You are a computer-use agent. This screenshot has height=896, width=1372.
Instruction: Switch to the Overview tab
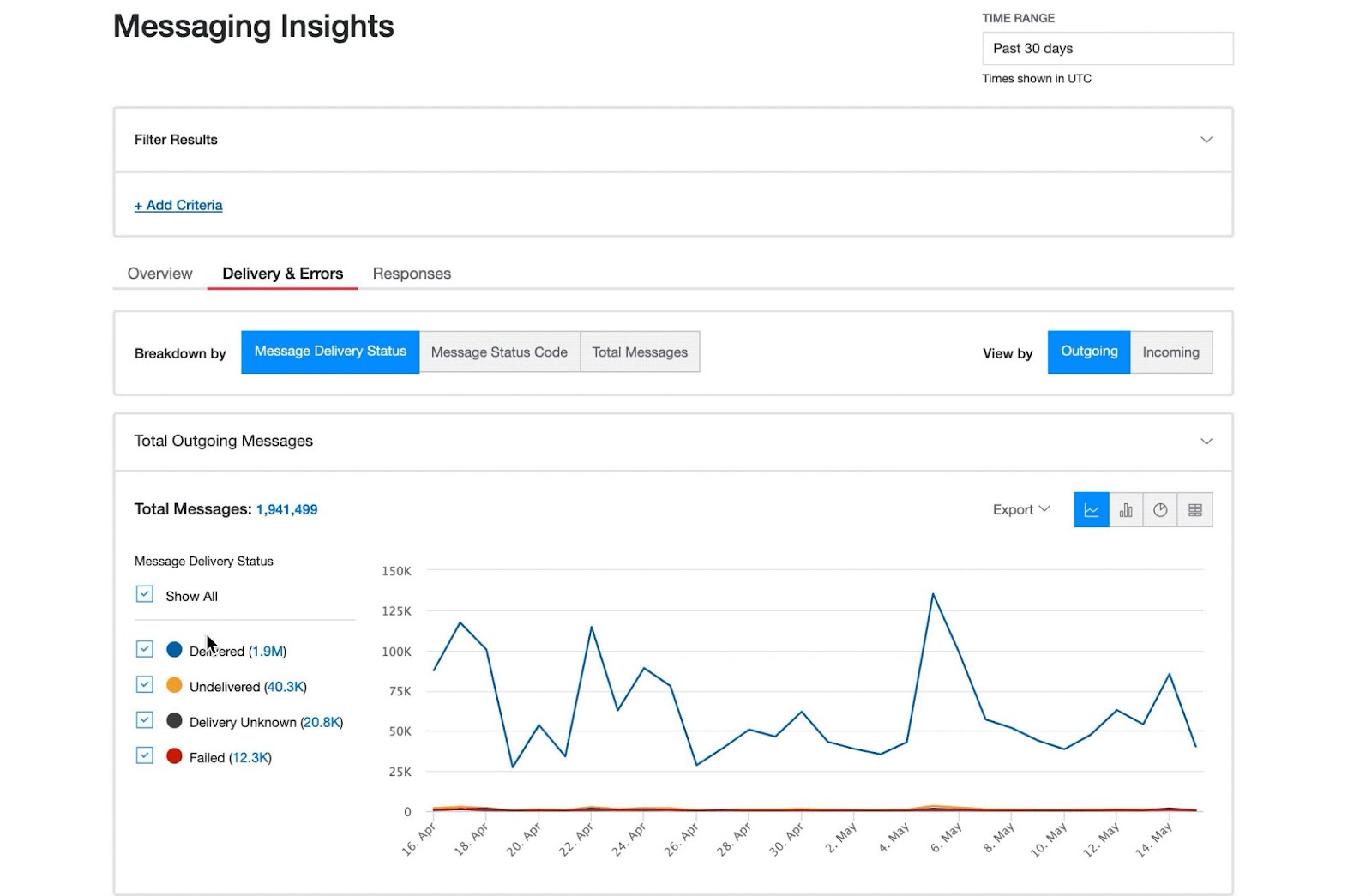coord(160,274)
